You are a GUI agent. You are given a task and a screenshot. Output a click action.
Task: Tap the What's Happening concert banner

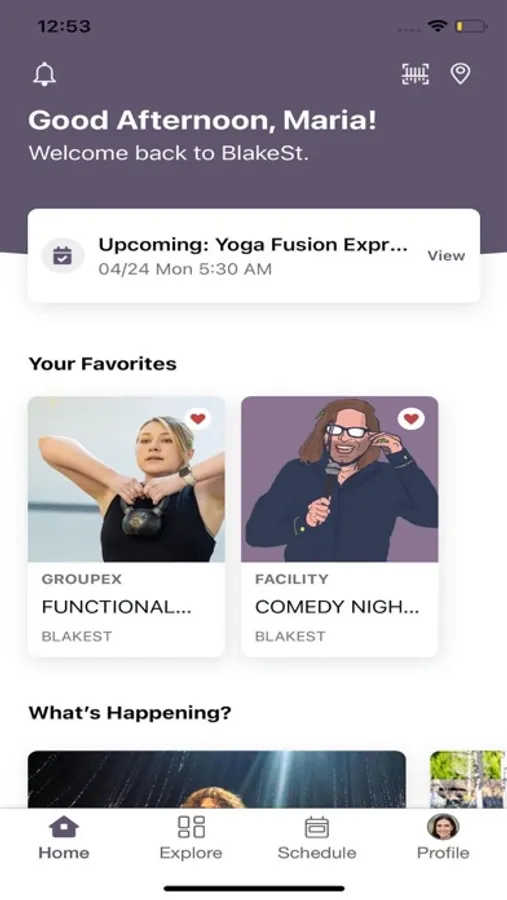(x=217, y=779)
